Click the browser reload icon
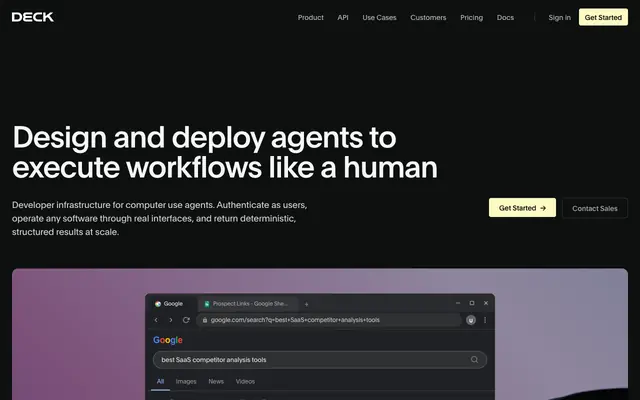Viewport: 640px width, 400px height. pyautogui.click(x=186, y=320)
